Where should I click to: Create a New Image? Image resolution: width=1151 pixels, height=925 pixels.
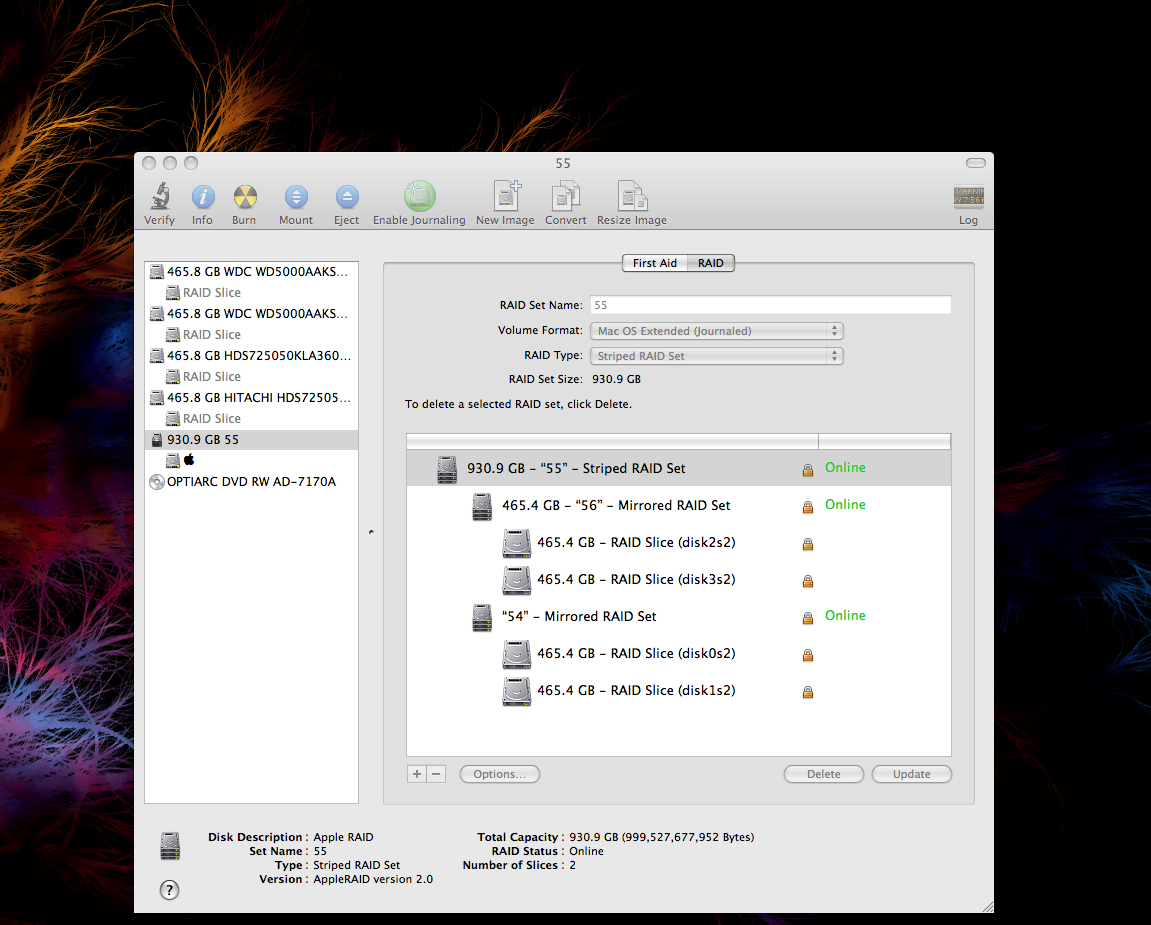pos(505,197)
